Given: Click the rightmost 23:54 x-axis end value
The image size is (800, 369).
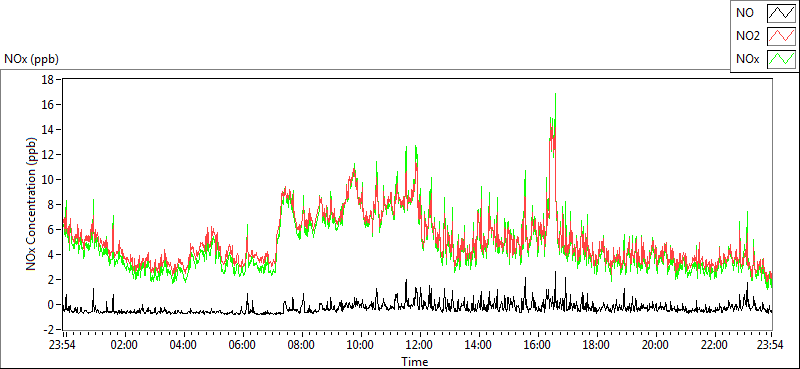Looking at the screenshot, I should (x=771, y=345).
